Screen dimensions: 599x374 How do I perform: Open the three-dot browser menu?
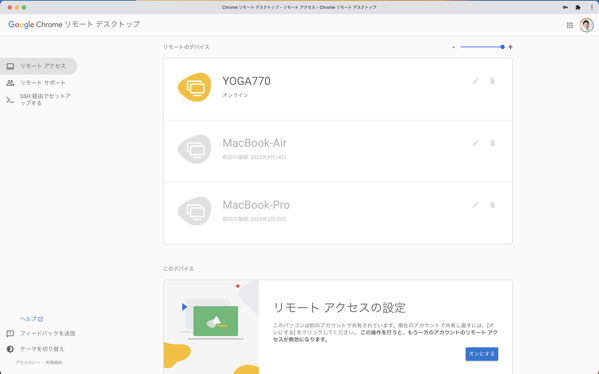[x=592, y=7]
